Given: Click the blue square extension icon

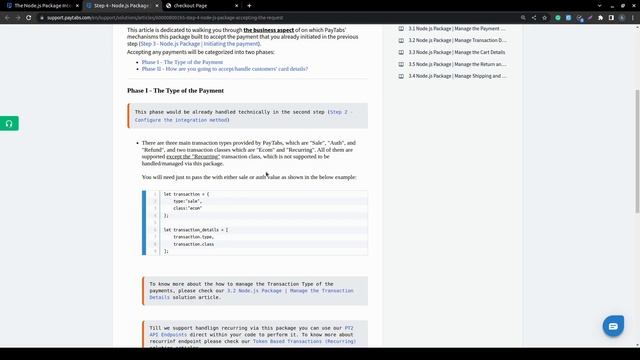Looking at the screenshot, I should (568, 18).
